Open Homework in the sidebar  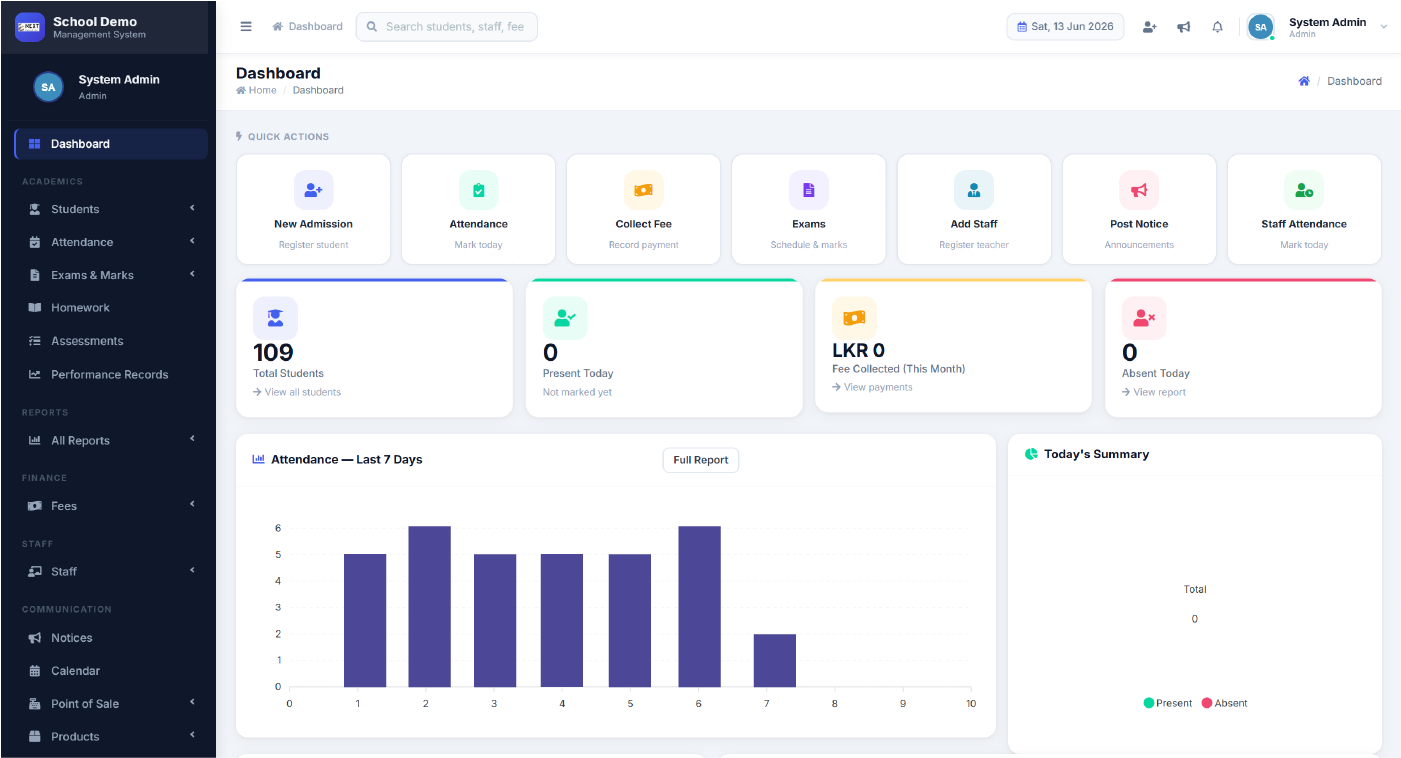[111, 308]
